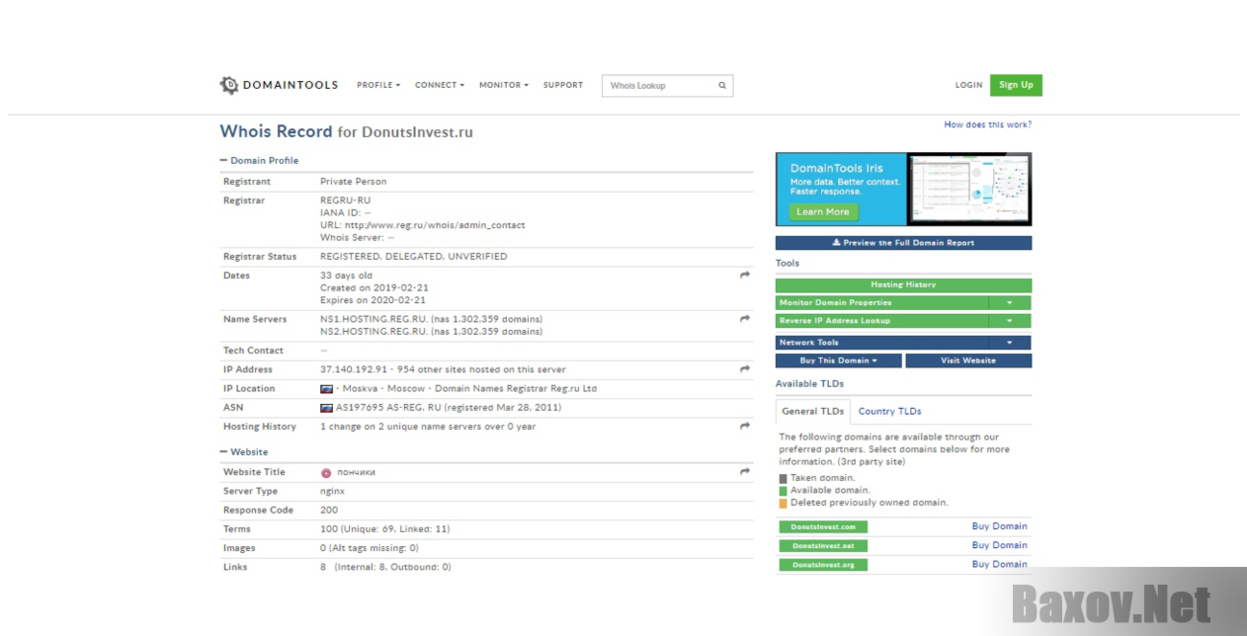Expand the Network Tools dropdown arrow
This screenshot has width=1247, height=636.
click(1010, 343)
